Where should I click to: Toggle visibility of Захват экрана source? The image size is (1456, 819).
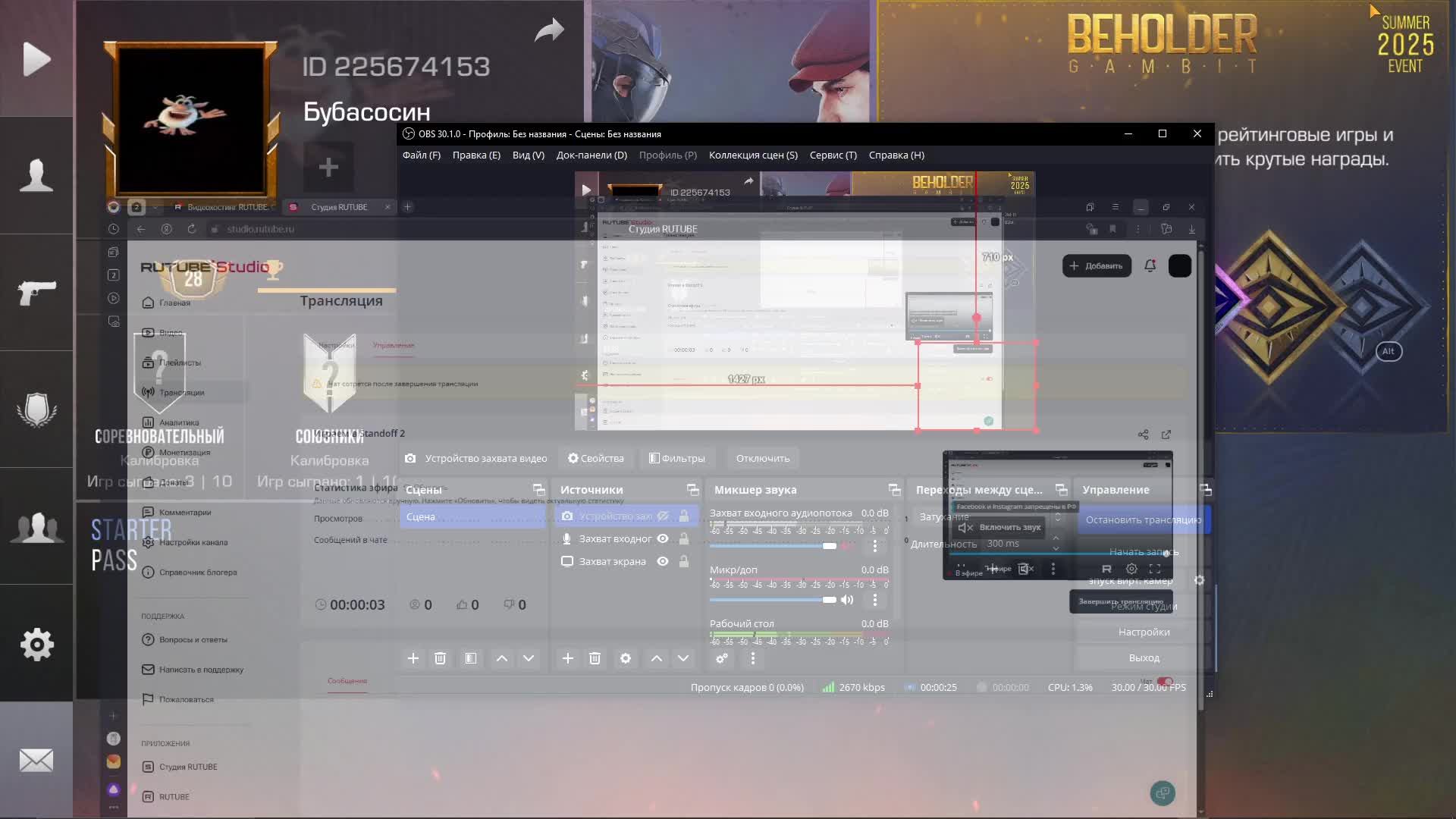pyautogui.click(x=663, y=561)
